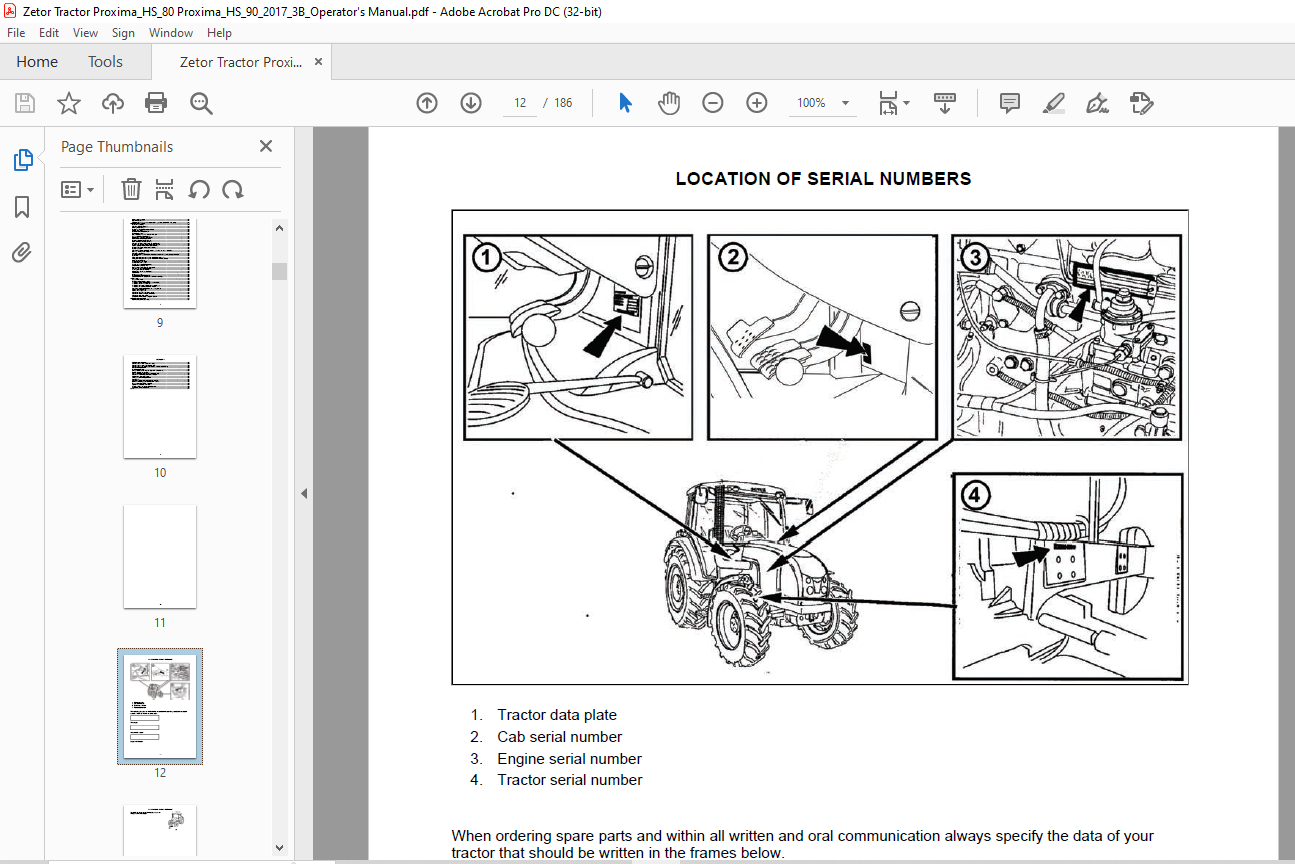
Task: Select page 10 thumbnail
Action: click(160, 407)
